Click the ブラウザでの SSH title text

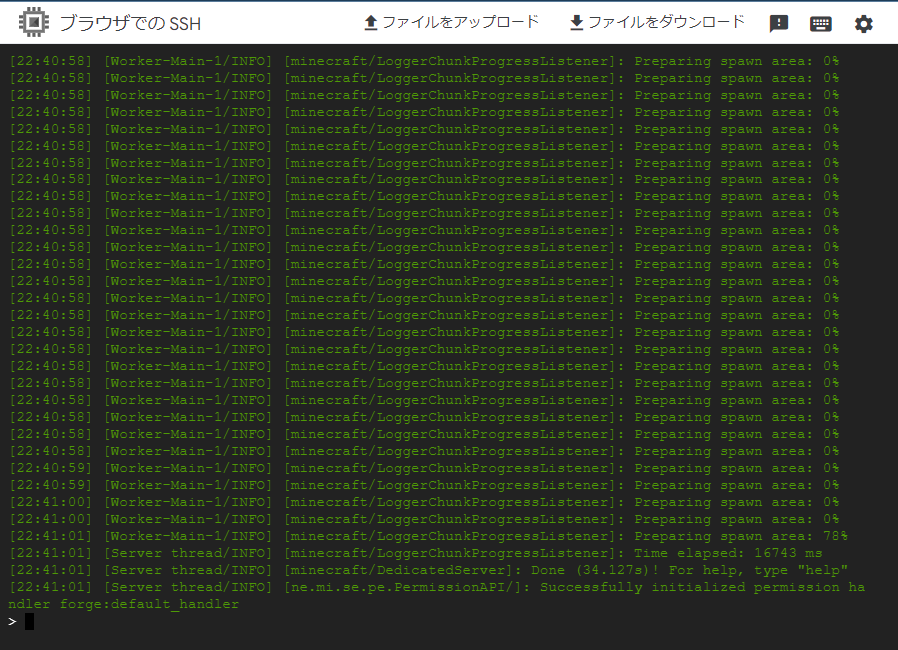tap(131, 23)
